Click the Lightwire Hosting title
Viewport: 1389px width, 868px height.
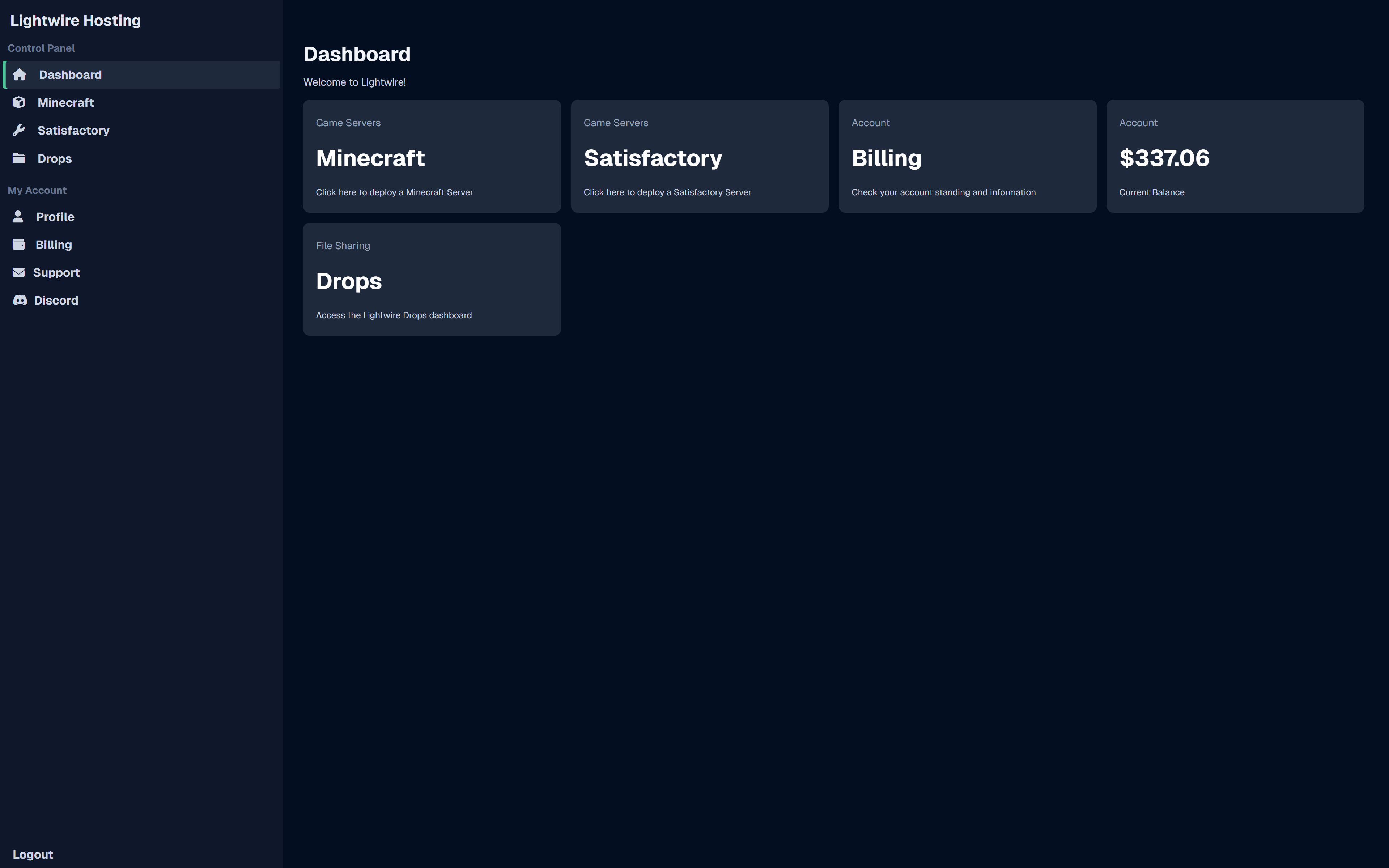click(75, 21)
